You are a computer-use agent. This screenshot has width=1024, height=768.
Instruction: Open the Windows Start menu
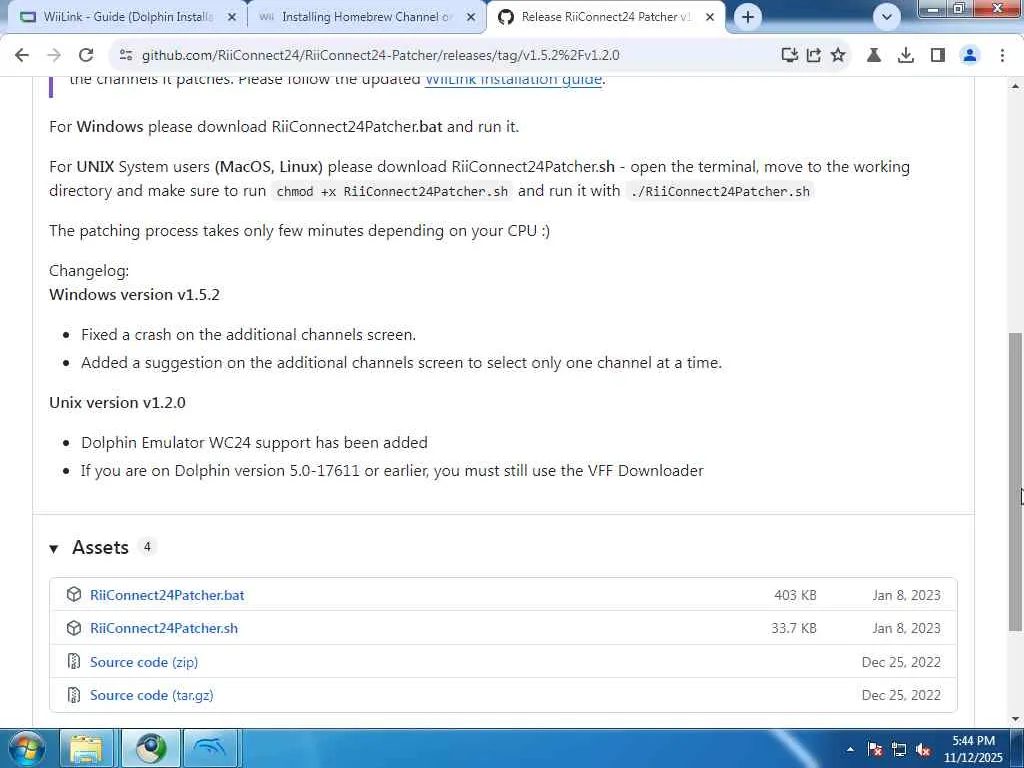pyautogui.click(x=25, y=748)
